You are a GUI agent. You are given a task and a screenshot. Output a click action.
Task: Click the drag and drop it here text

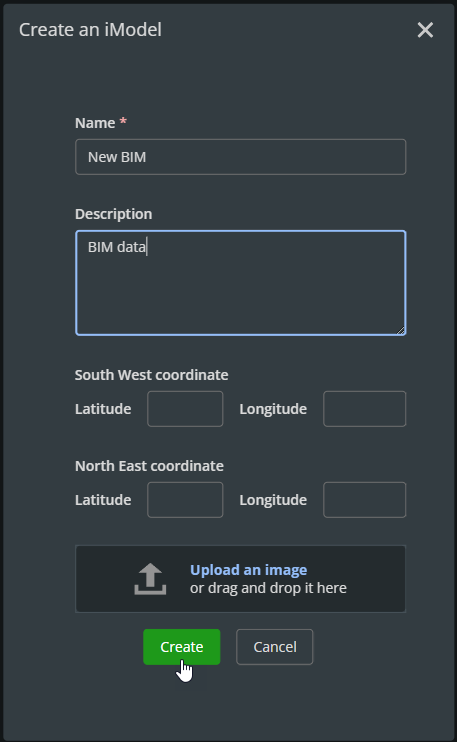[x=277, y=588]
